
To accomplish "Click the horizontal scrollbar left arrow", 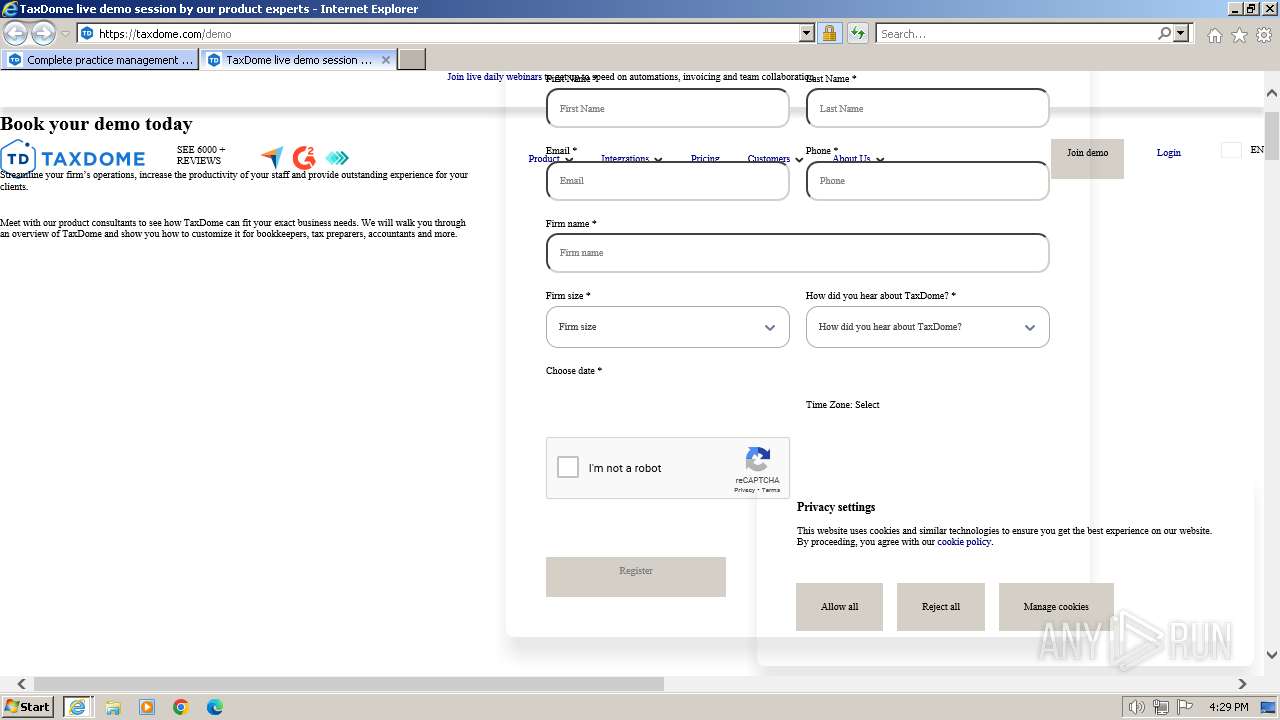I will tap(22, 684).
